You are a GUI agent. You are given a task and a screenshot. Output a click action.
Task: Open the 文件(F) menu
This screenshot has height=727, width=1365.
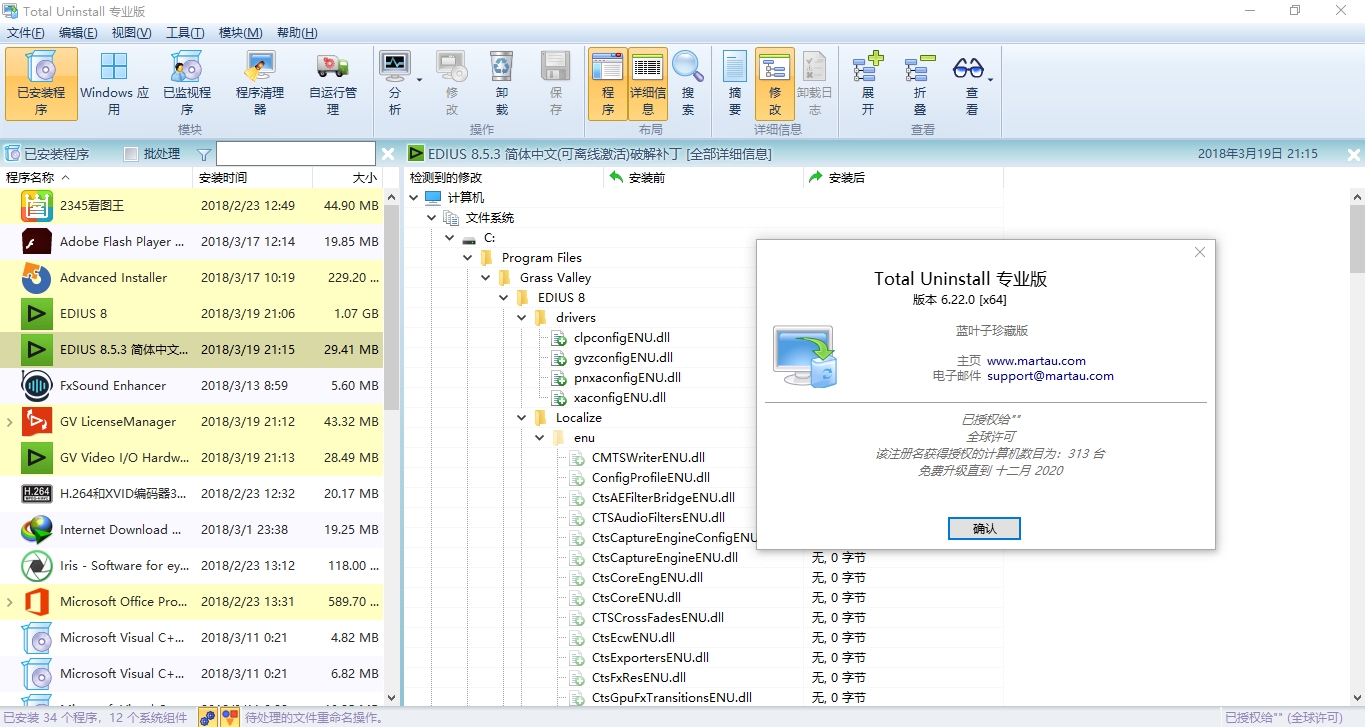pyautogui.click(x=26, y=33)
